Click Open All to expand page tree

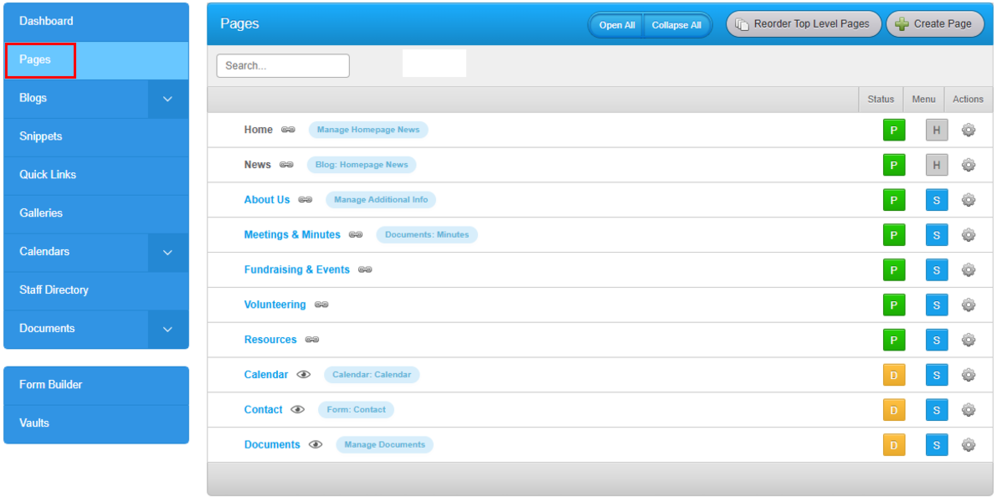[617, 25]
